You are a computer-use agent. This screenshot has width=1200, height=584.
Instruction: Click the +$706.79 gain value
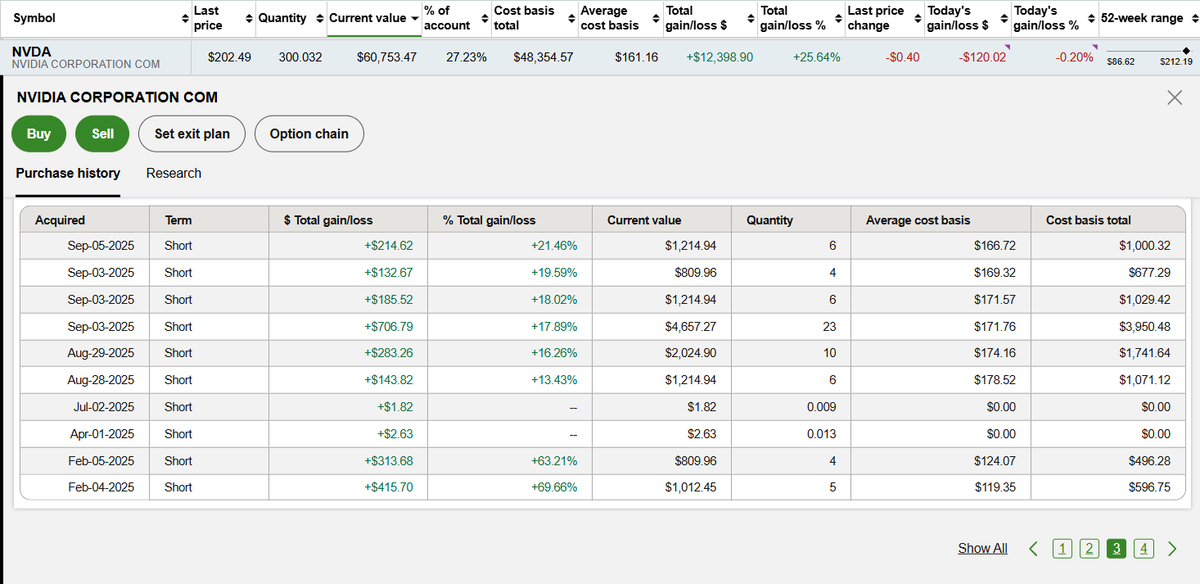pyautogui.click(x=389, y=326)
